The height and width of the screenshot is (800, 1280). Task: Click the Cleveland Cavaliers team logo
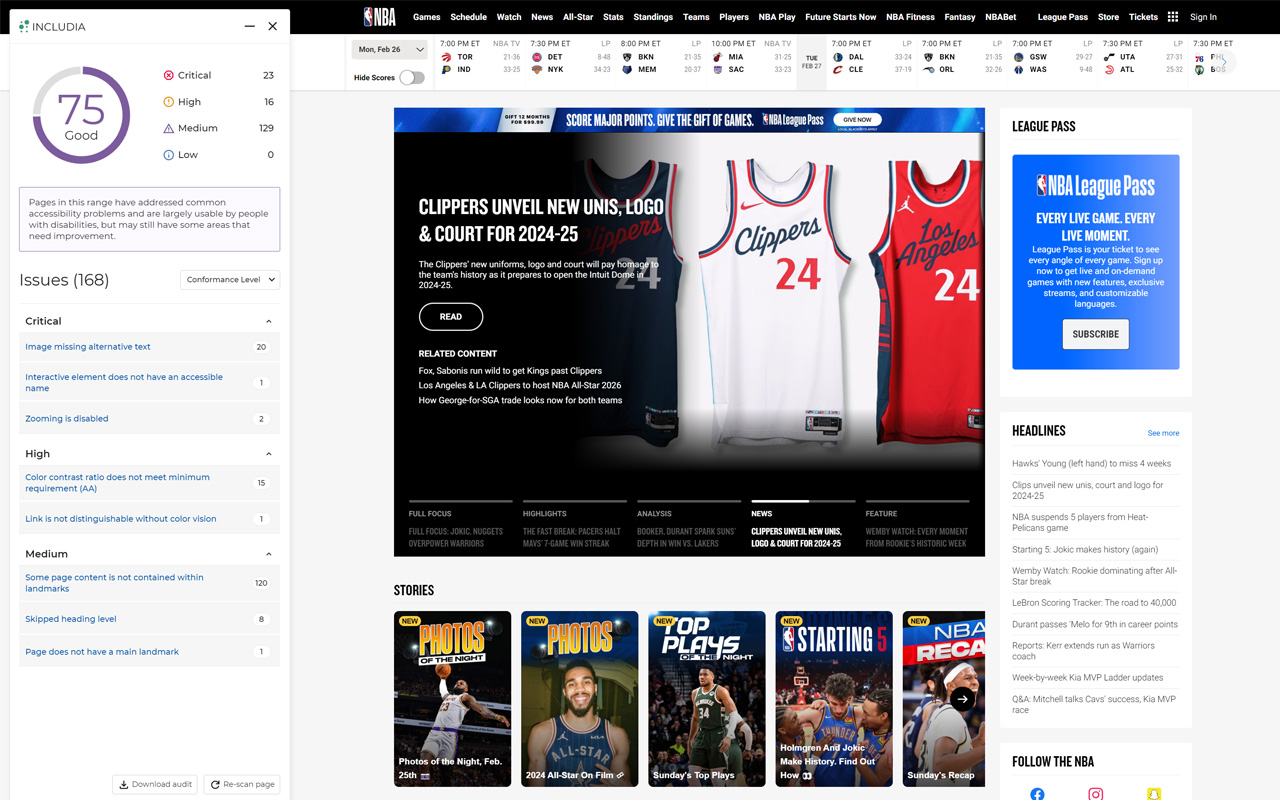[836, 70]
